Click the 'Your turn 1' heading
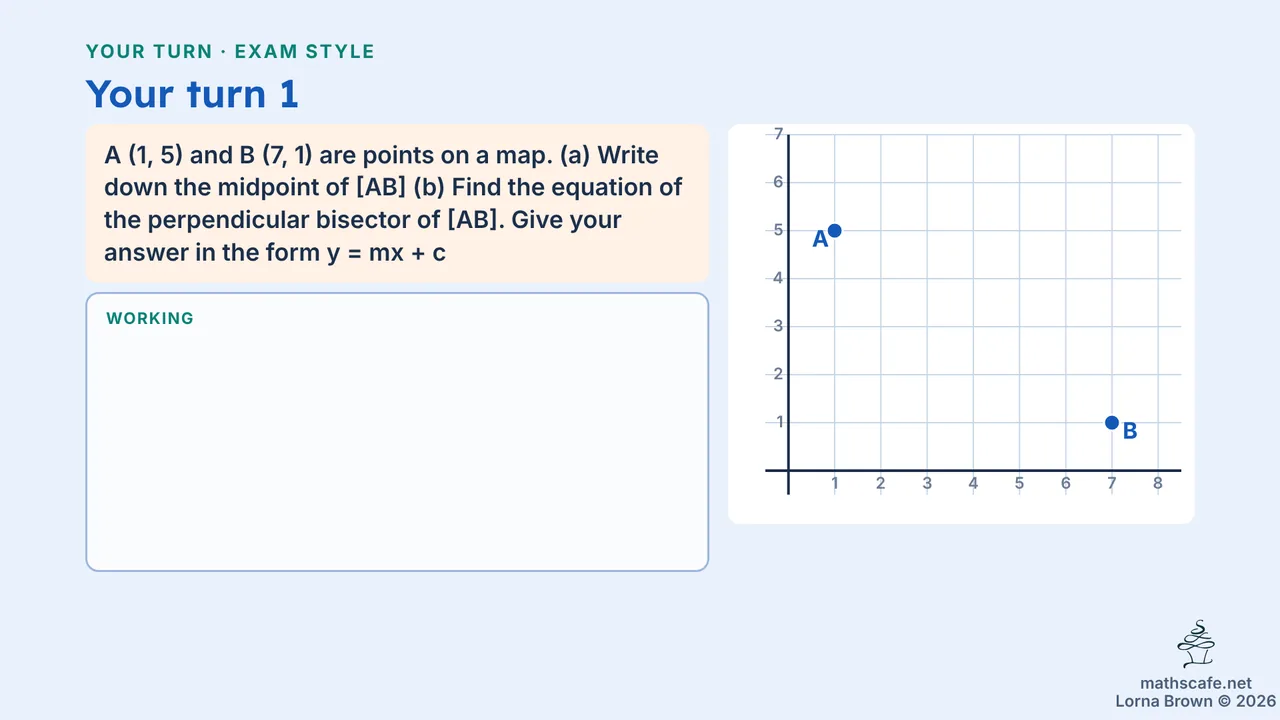The height and width of the screenshot is (720, 1280). tap(192, 94)
